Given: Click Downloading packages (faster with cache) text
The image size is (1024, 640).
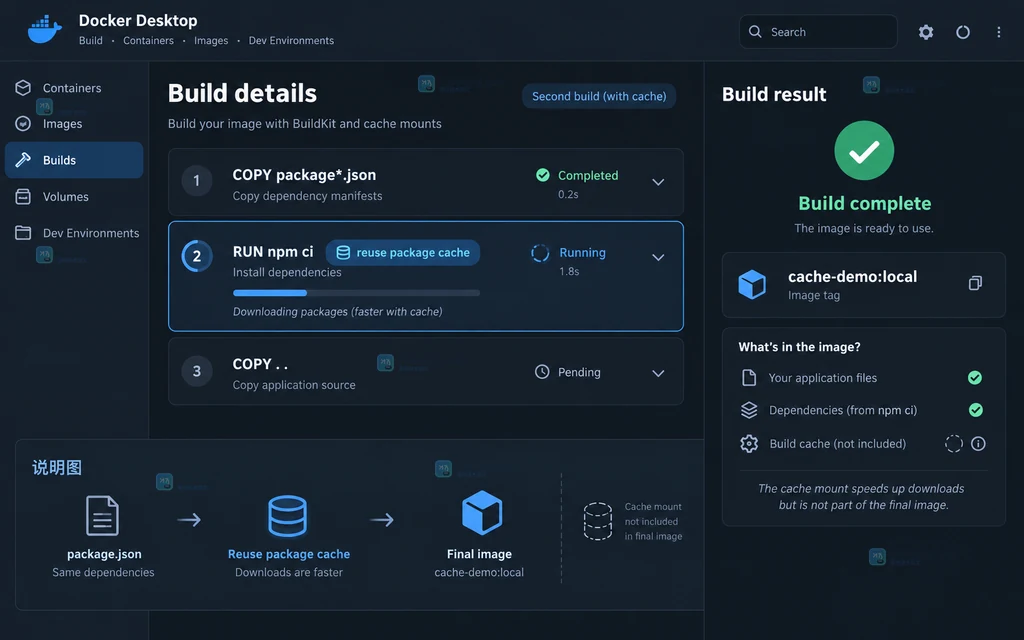Looking at the screenshot, I should 338,312.
